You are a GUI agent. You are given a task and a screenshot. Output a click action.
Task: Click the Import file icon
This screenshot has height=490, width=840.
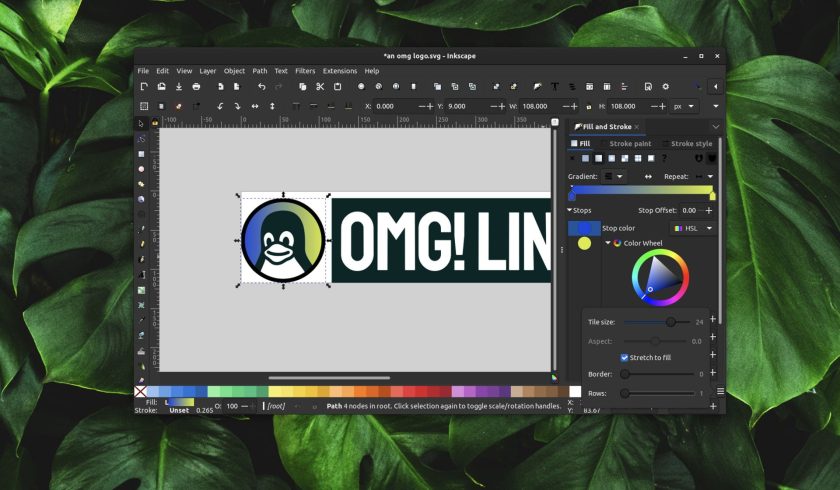[220, 86]
